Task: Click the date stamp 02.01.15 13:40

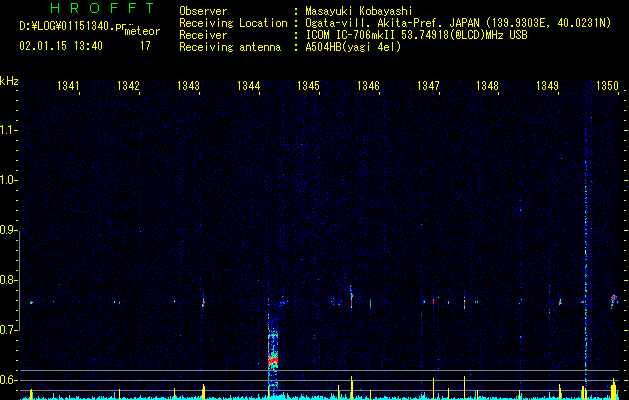Action: (61, 46)
